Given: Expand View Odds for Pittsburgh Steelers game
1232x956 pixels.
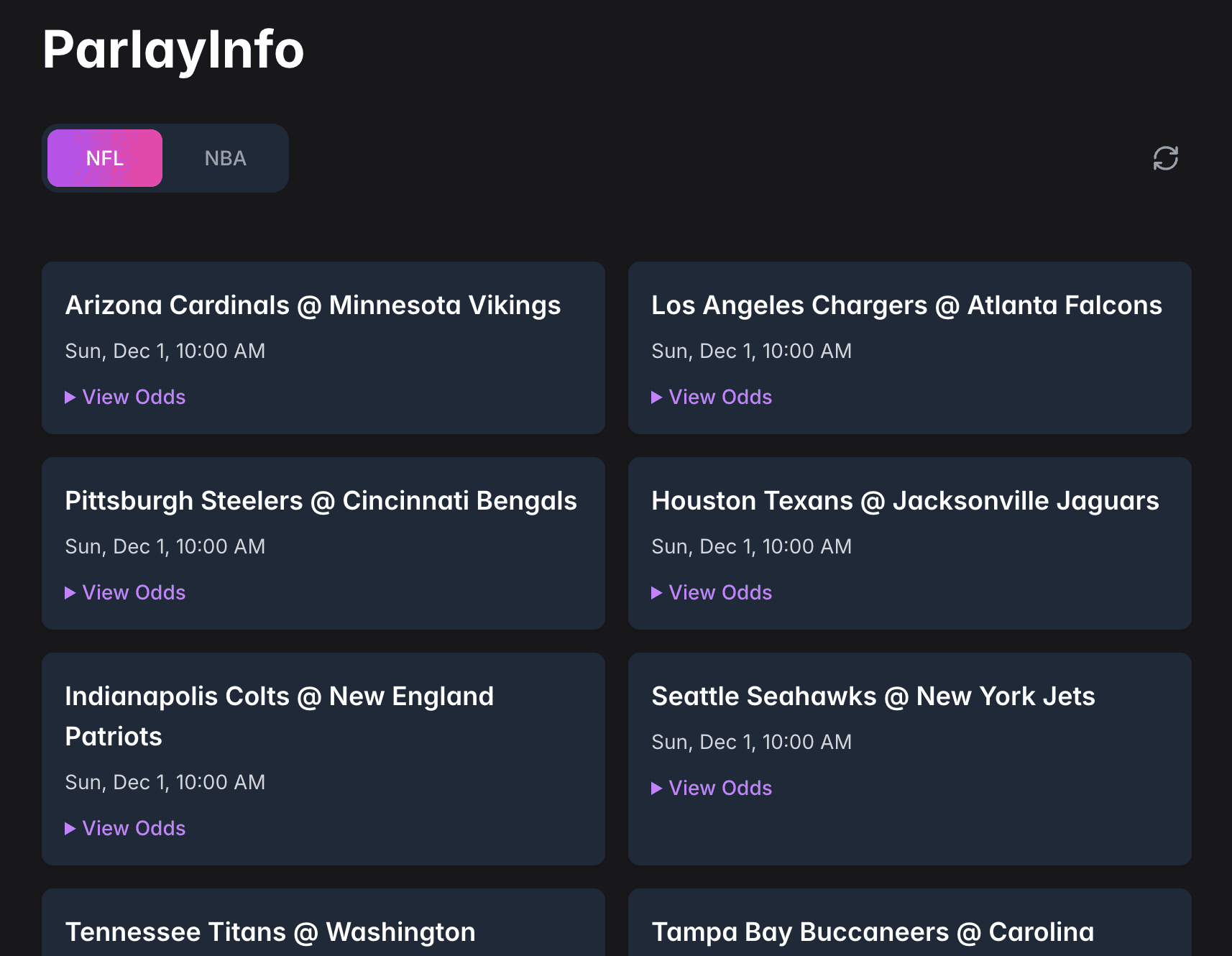Looking at the screenshot, I should (x=125, y=592).
